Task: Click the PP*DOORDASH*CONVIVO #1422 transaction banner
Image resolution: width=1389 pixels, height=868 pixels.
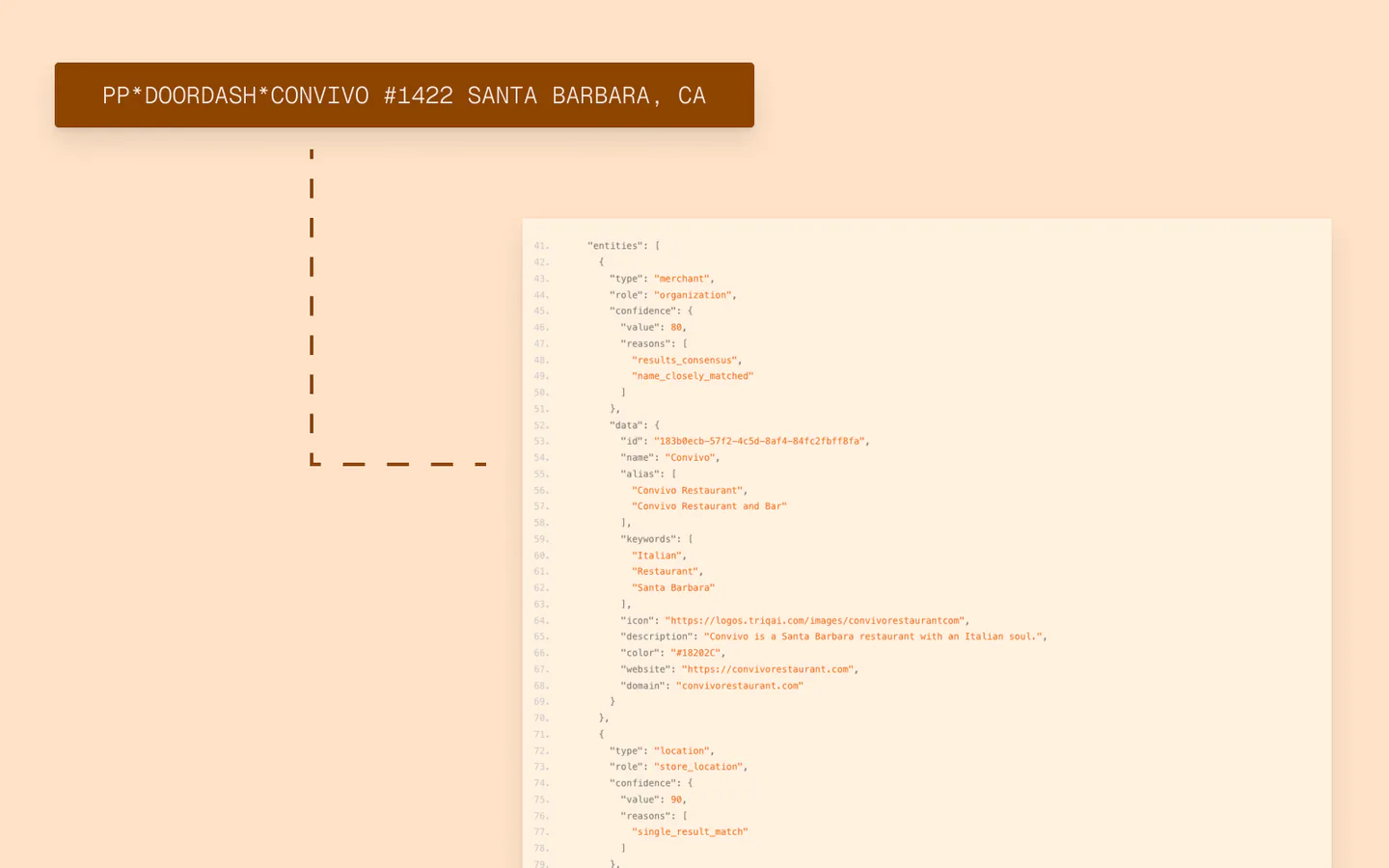Action: (x=404, y=95)
